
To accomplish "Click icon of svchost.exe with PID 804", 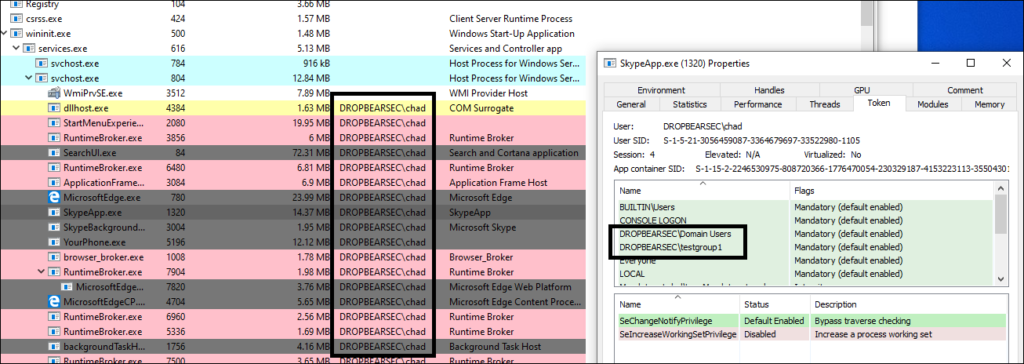I will point(41,78).
